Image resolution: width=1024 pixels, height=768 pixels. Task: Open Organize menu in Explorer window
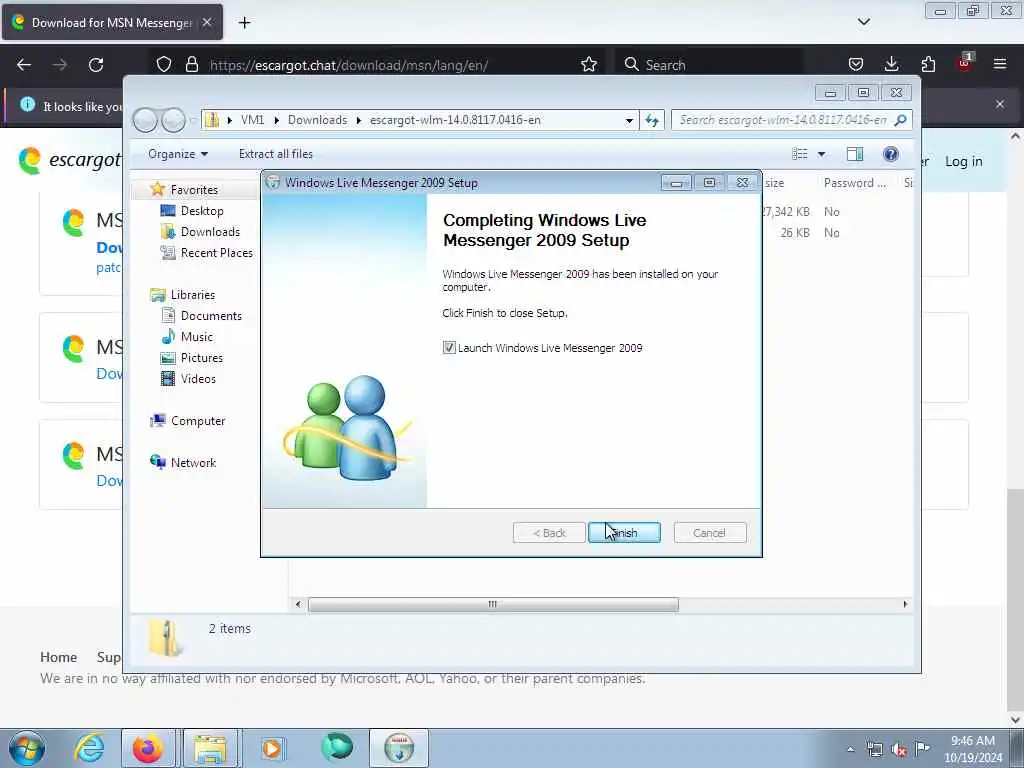tap(178, 153)
